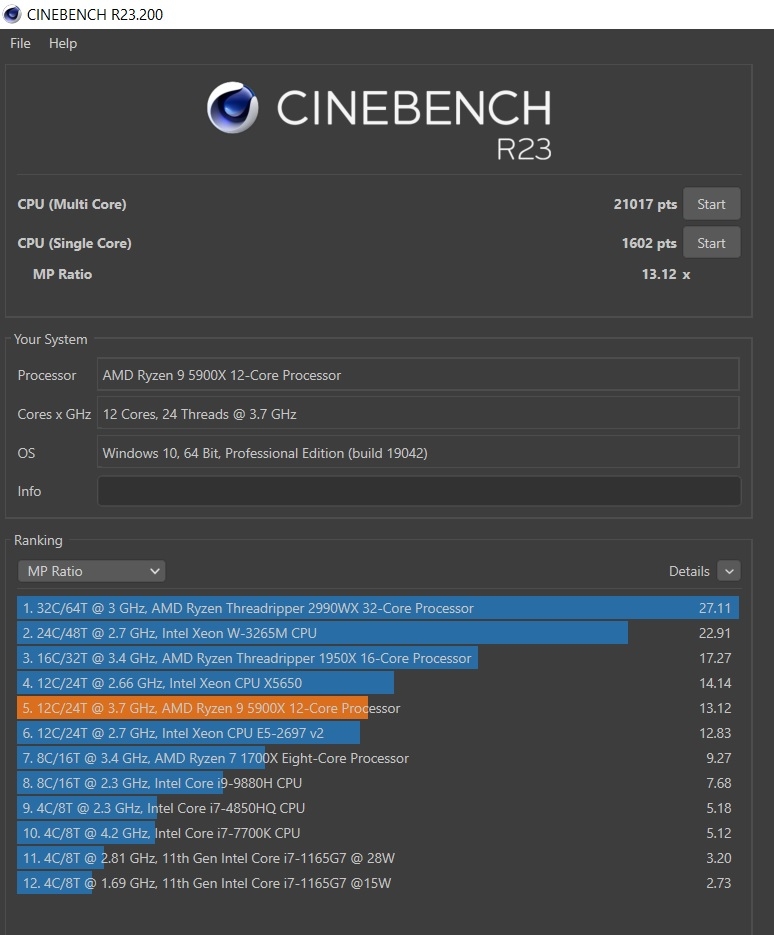Image resolution: width=774 pixels, height=935 pixels.
Task: Click the Cinebench sphere logo
Action: (x=233, y=107)
